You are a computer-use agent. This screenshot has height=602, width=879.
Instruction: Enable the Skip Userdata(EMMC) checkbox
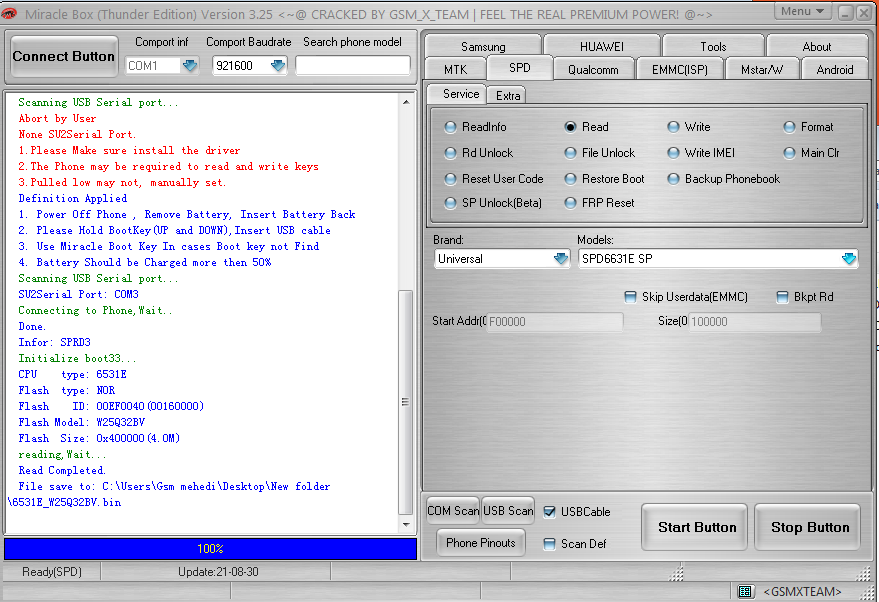coord(631,297)
